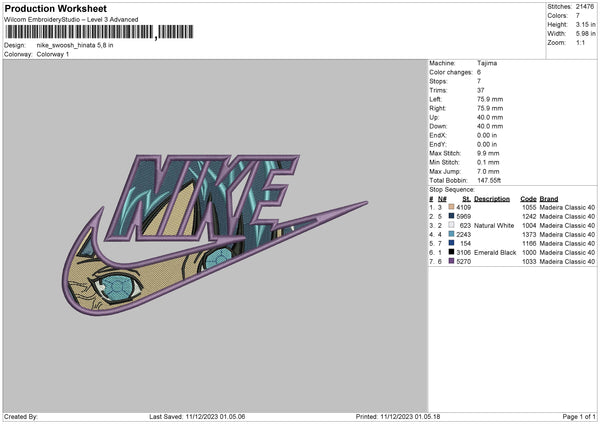Click the embroidered Nike swoosh design preview
The height and width of the screenshot is (424, 600).
214,235
